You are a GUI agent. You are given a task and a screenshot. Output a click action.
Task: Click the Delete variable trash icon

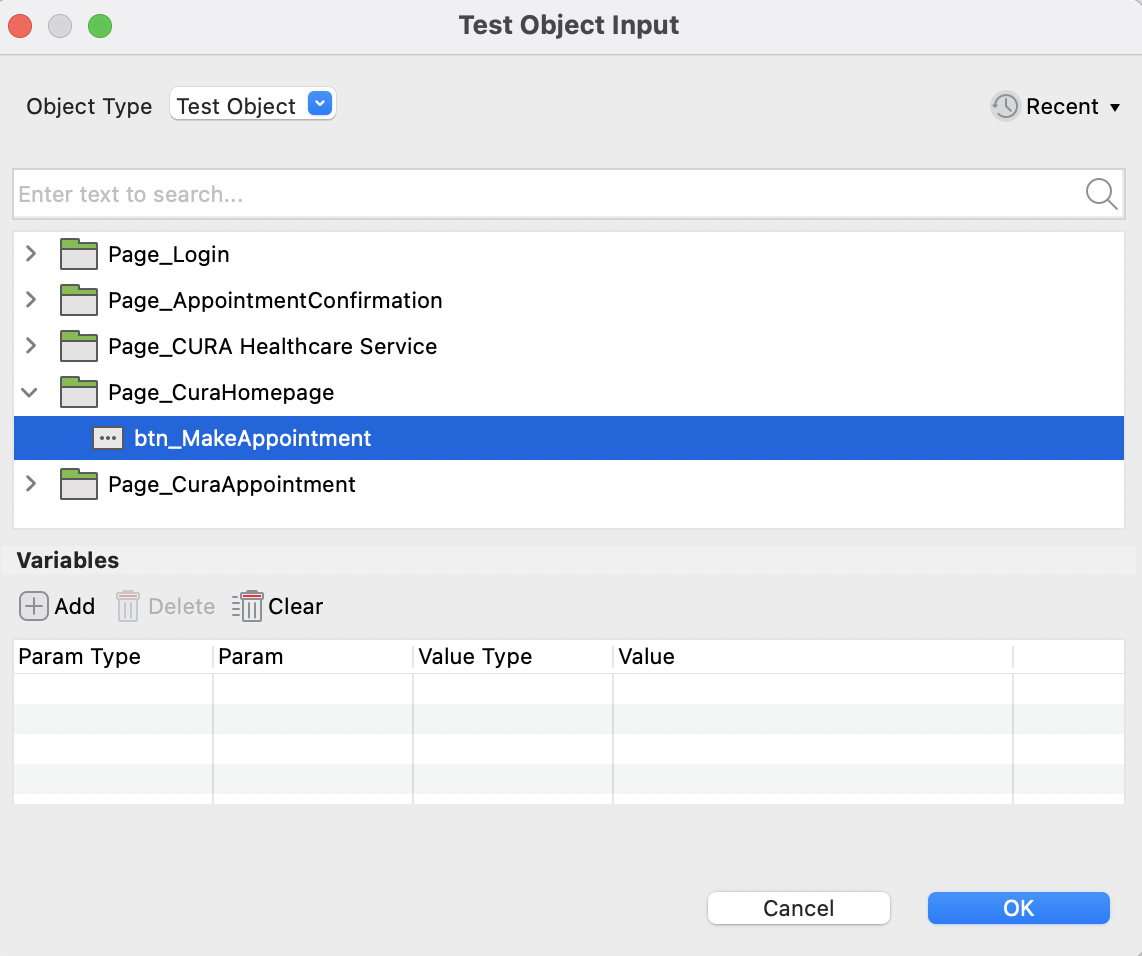coord(127,606)
